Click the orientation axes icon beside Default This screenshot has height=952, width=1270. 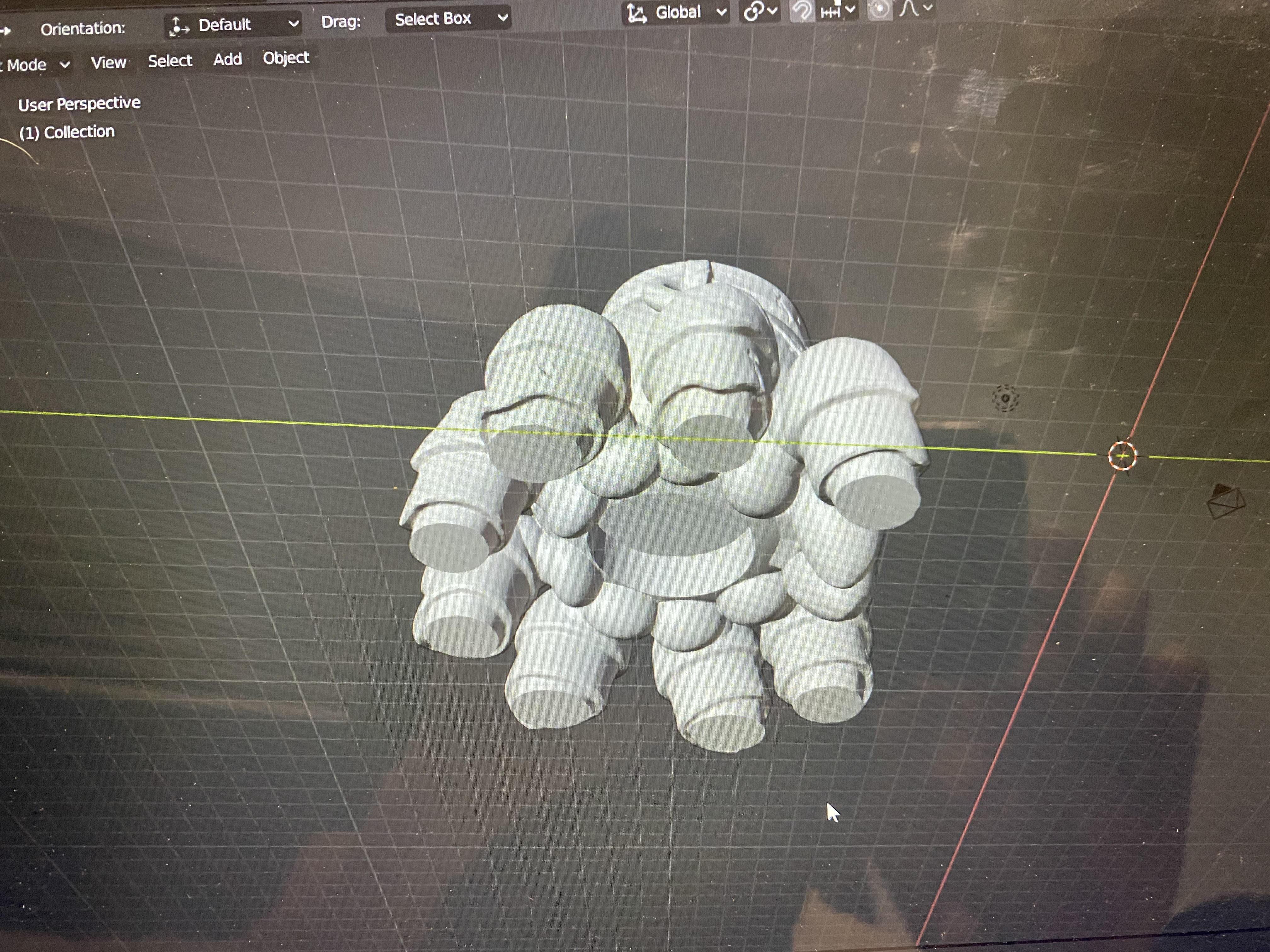point(179,26)
